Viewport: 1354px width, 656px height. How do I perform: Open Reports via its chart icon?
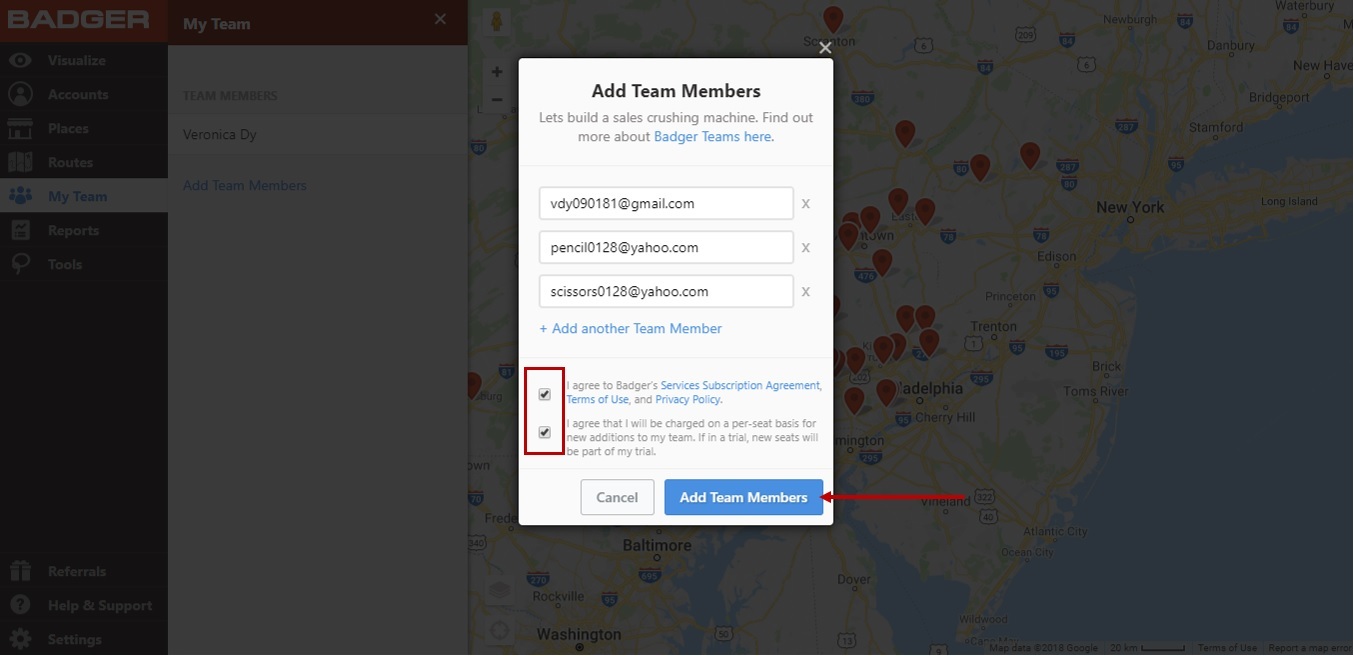20,230
